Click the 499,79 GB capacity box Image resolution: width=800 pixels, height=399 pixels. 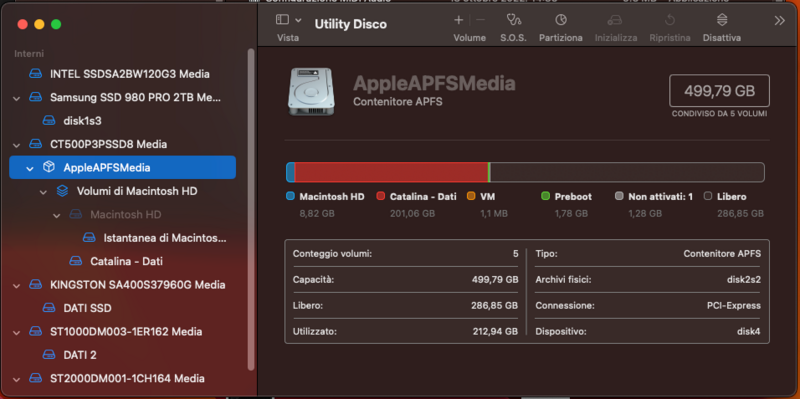719,91
